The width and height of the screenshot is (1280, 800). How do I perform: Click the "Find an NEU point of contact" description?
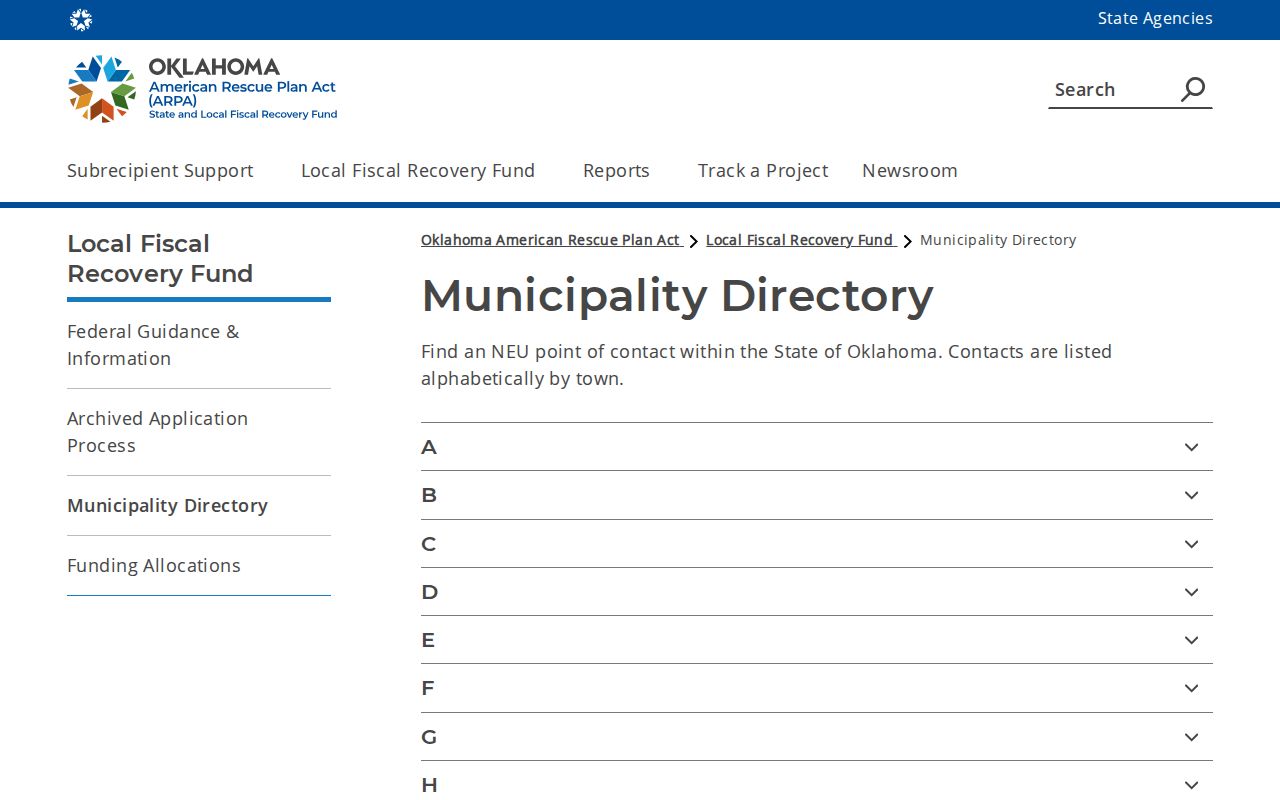pos(766,365)
